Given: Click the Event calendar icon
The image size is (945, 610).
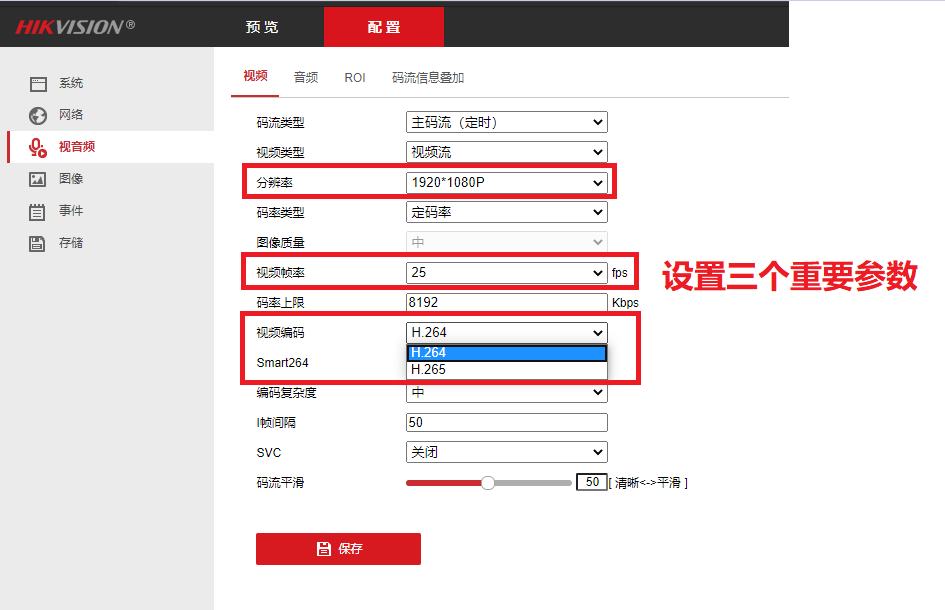Looking at the screenshot, I should tap(37, 212).
